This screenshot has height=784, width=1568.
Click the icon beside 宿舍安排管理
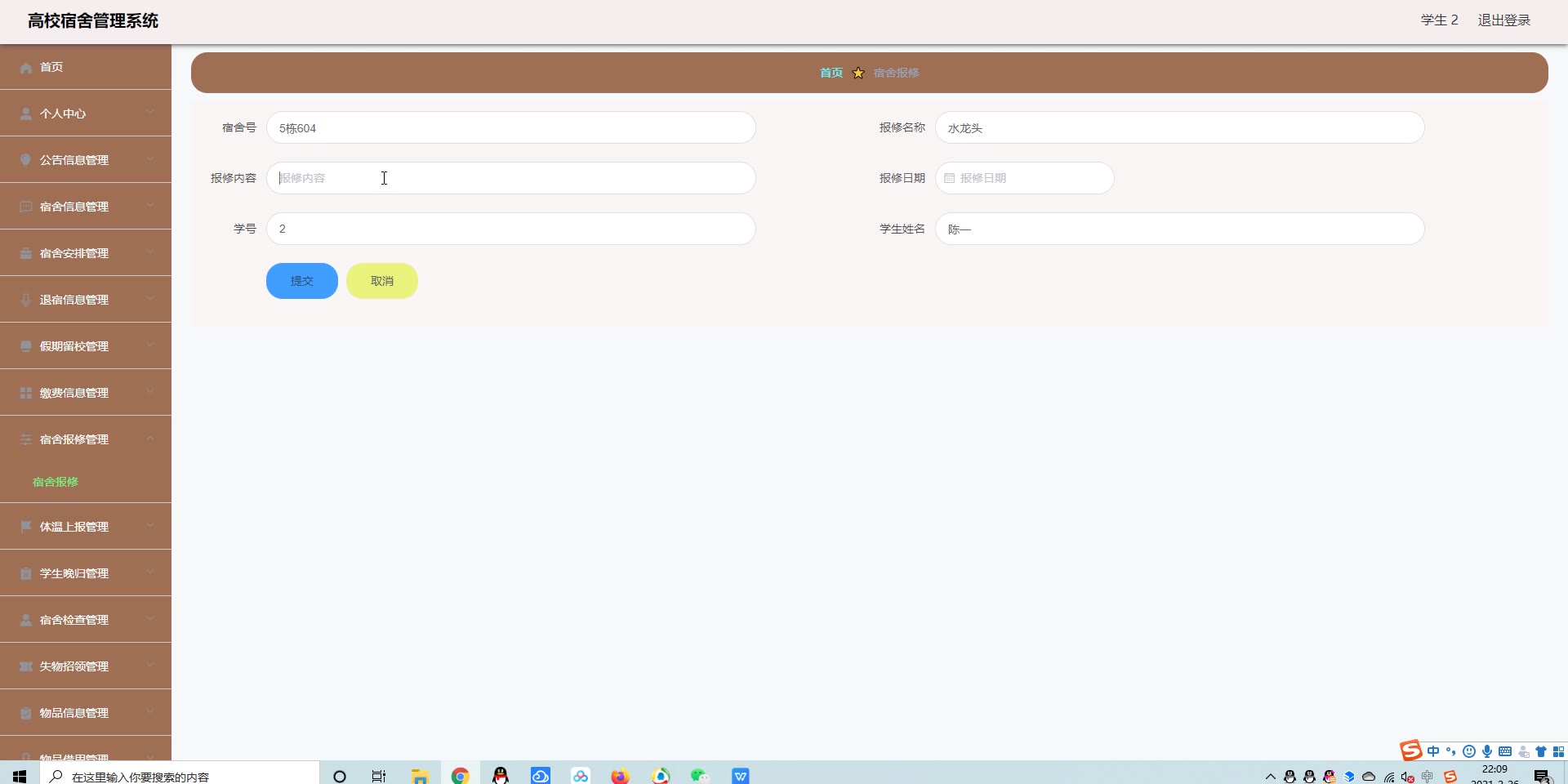(26, 254)
